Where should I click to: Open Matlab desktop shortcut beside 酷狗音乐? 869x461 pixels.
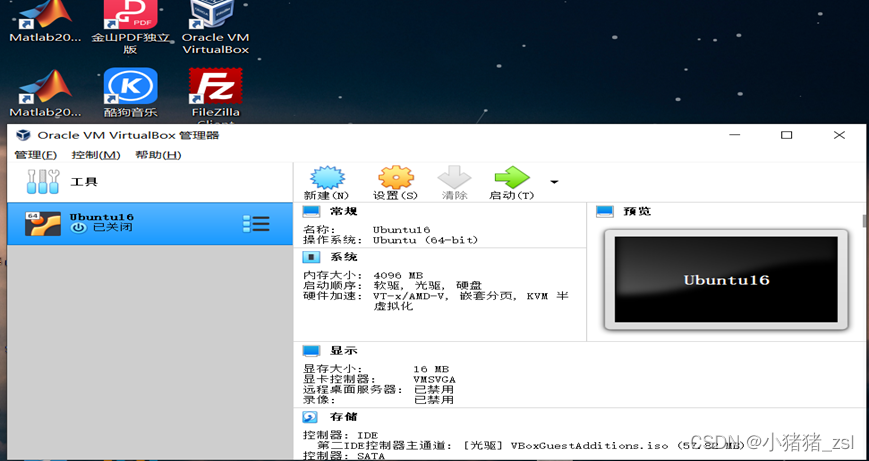coord(45,93)
